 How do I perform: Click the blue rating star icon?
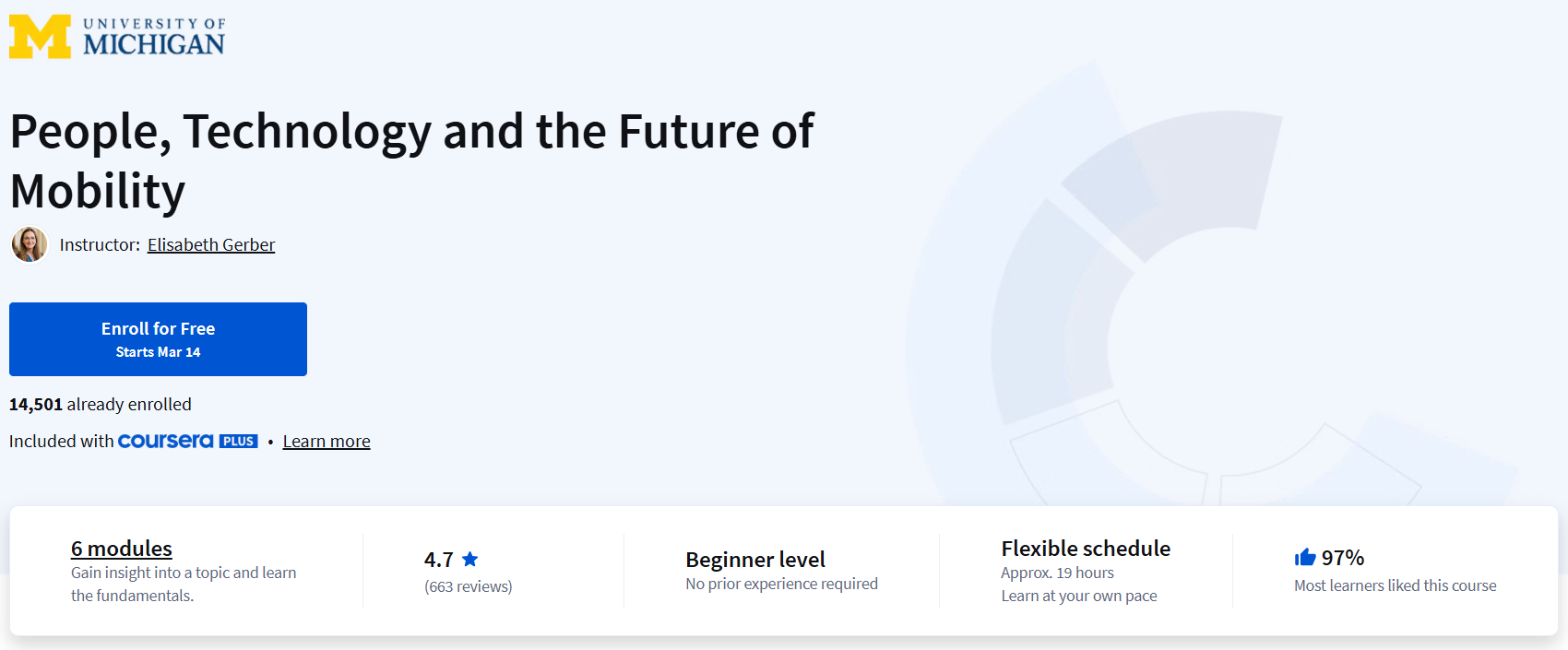coord(470,559)
